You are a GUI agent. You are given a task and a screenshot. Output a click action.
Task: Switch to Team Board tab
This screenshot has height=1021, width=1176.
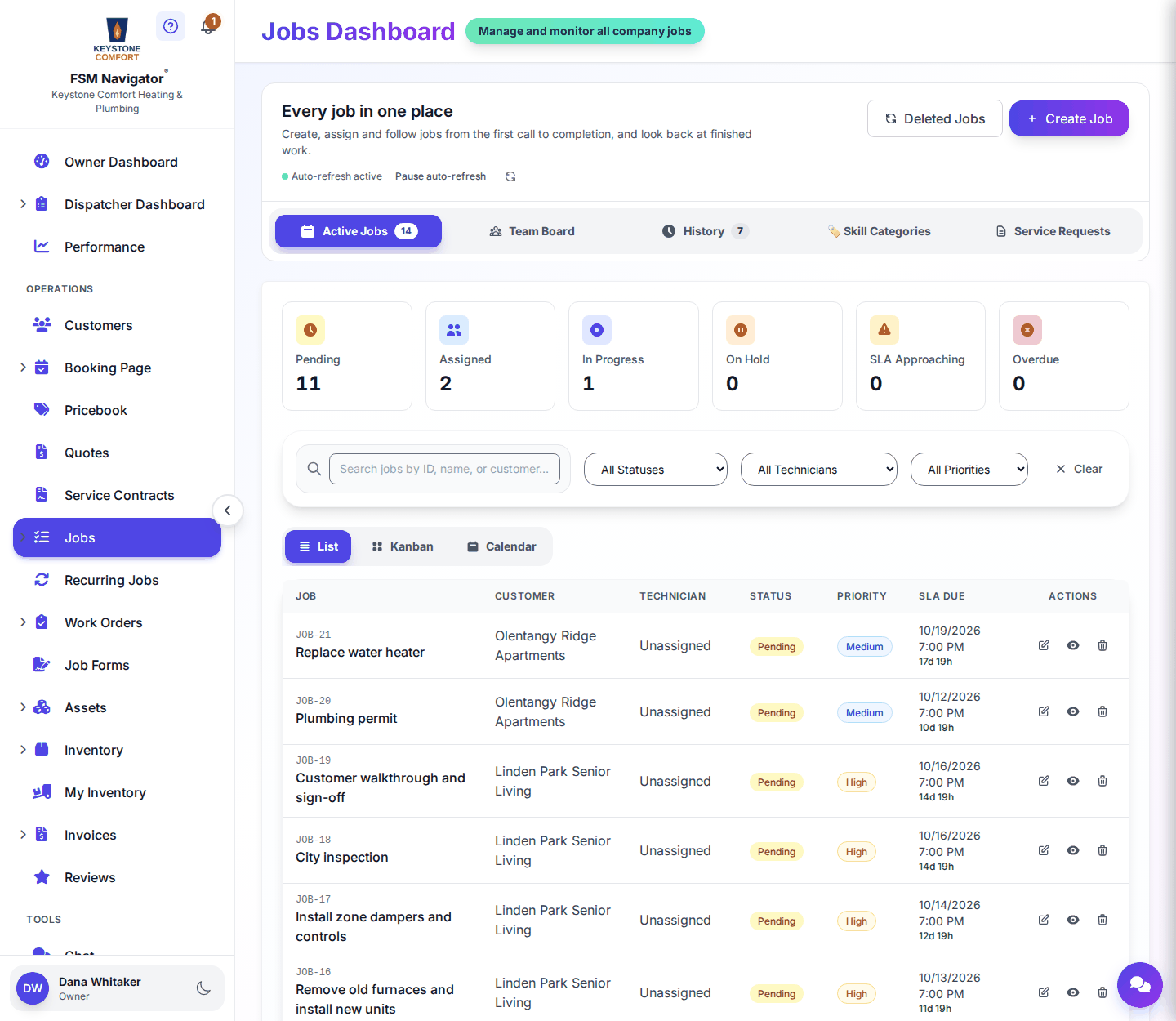[x=532, y=231]
